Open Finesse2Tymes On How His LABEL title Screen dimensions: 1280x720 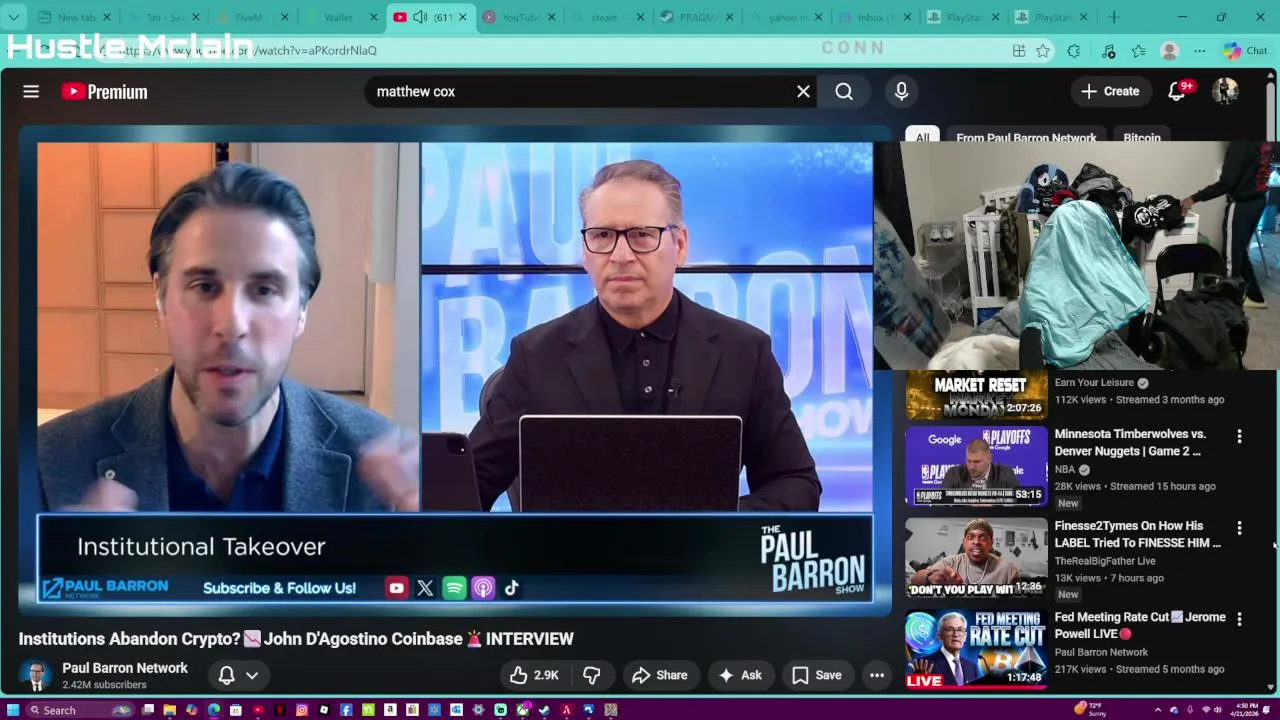click(x=1137, y=534)
